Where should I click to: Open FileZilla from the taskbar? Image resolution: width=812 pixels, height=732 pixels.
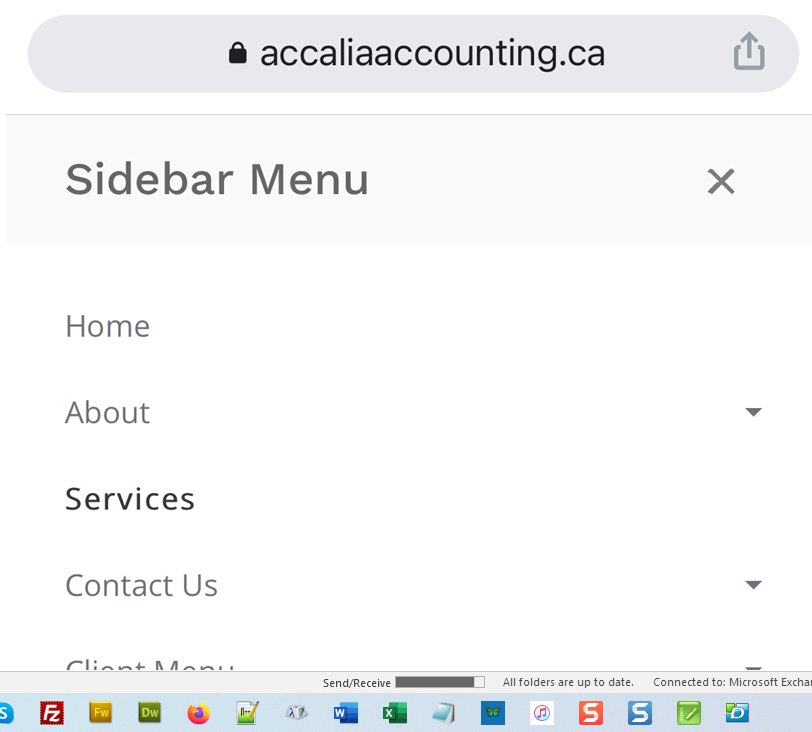52,713
